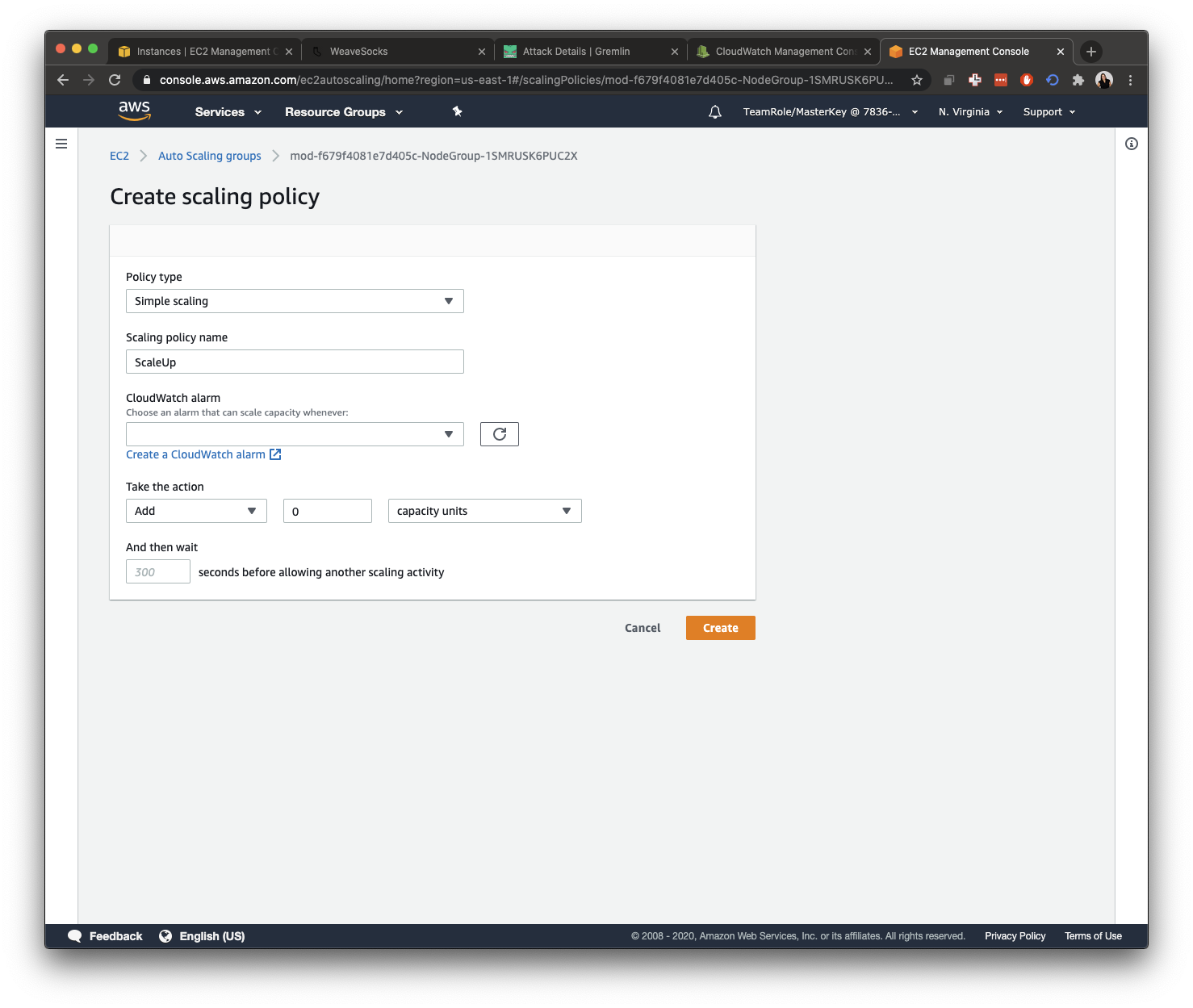Click the blue circular arrow extension icon
This screenshot has height=1008, width=1193.
(x=1053, y=80)
